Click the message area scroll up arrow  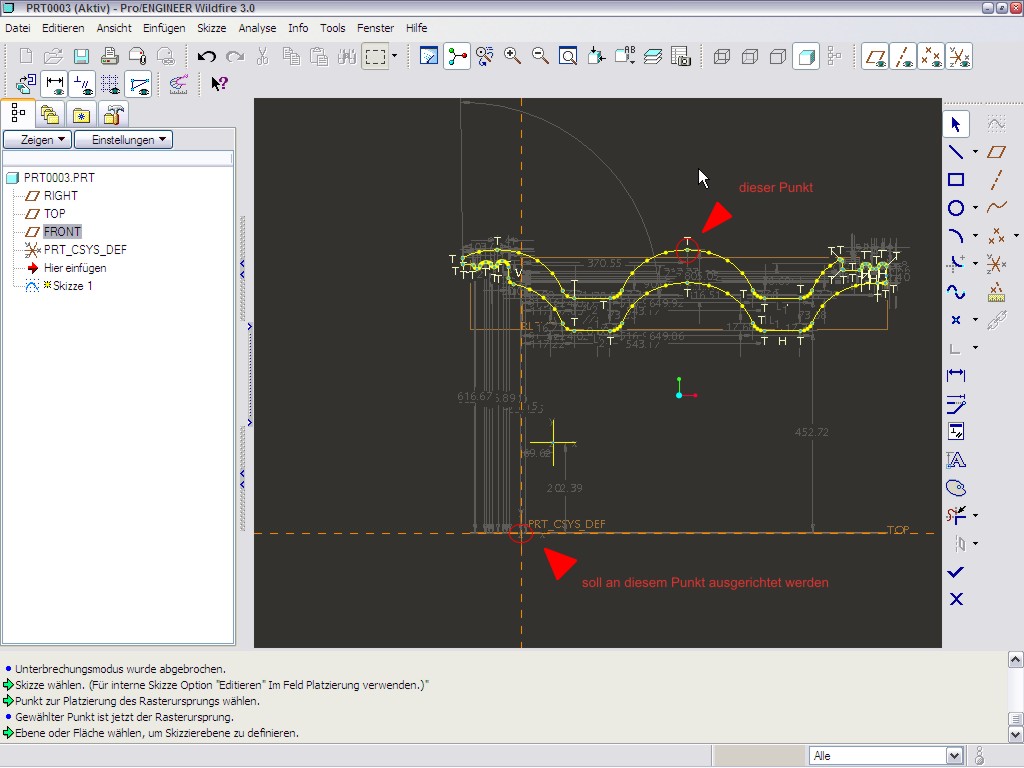click(1016, 660)
